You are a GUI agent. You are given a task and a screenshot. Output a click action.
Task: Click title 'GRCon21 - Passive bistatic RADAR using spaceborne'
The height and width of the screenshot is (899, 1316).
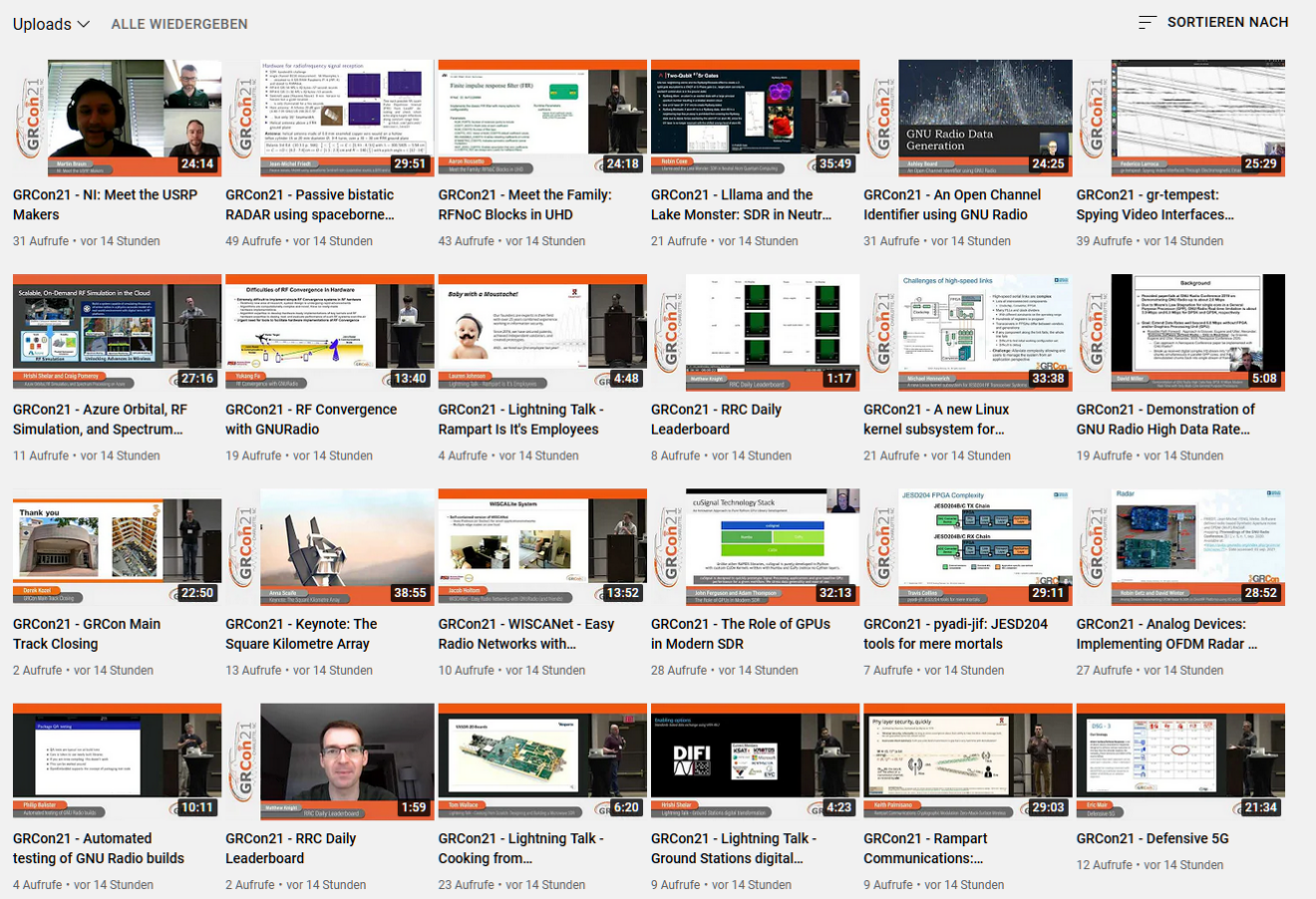[x=310, y=204]
